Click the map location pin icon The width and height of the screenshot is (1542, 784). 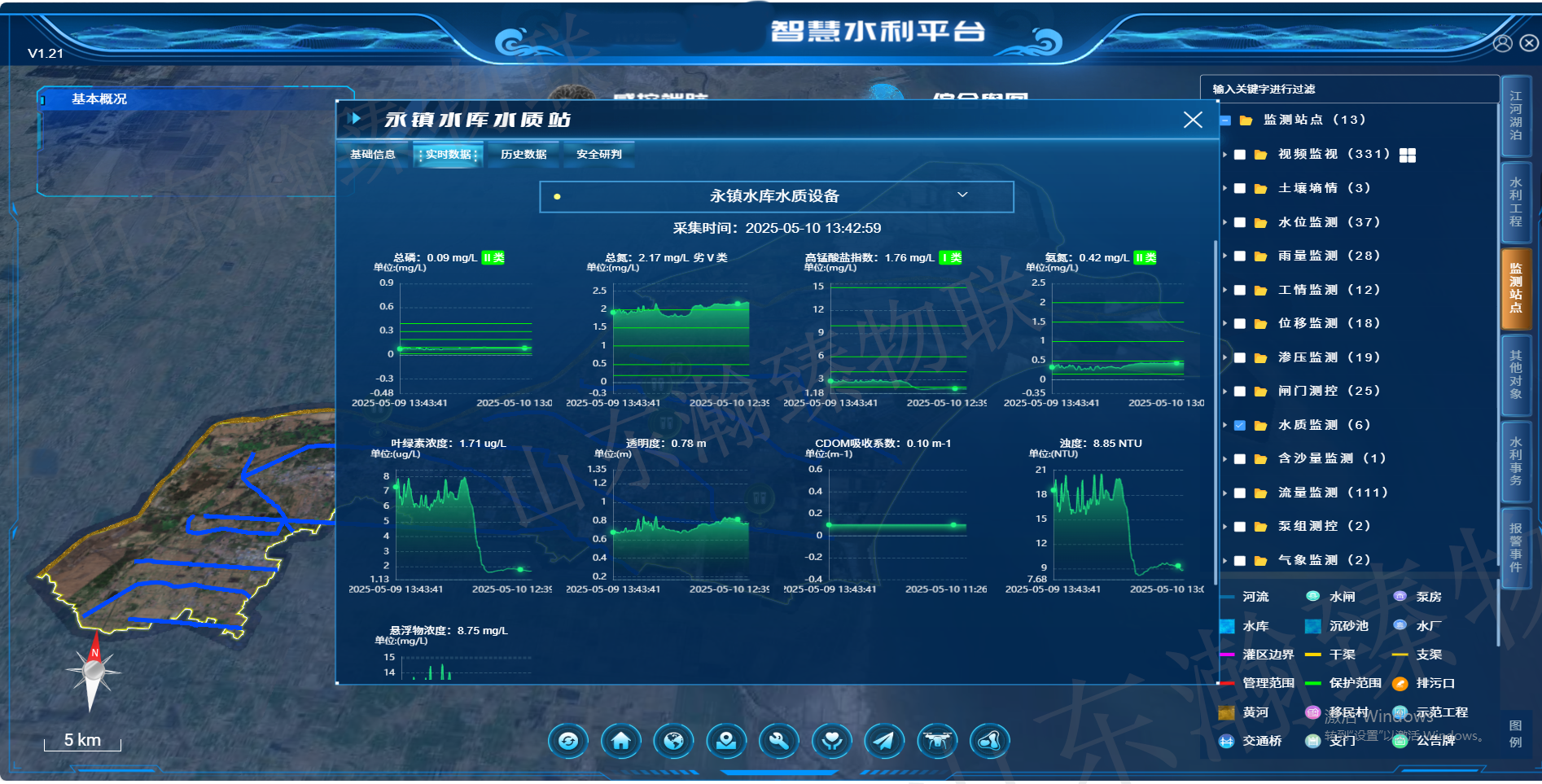pyautogui.click(x=726, y=741)
